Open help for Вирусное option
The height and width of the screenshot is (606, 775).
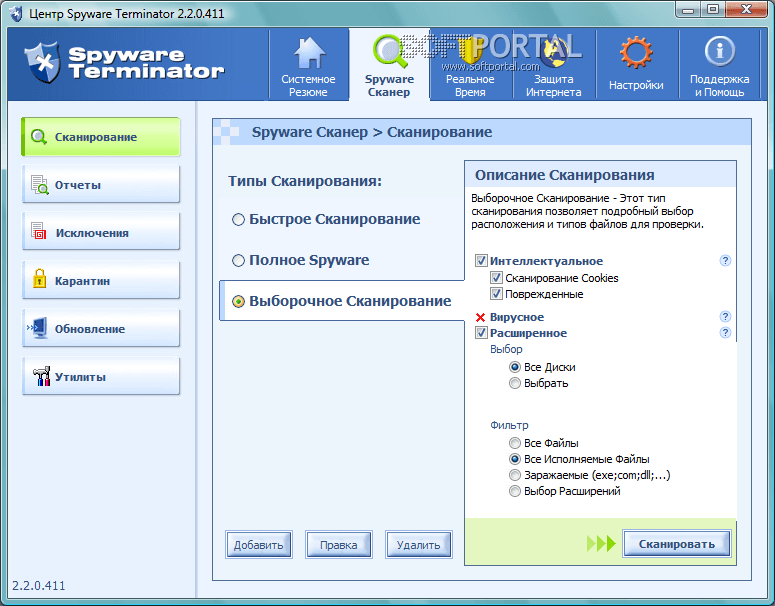tap(725, 316)
